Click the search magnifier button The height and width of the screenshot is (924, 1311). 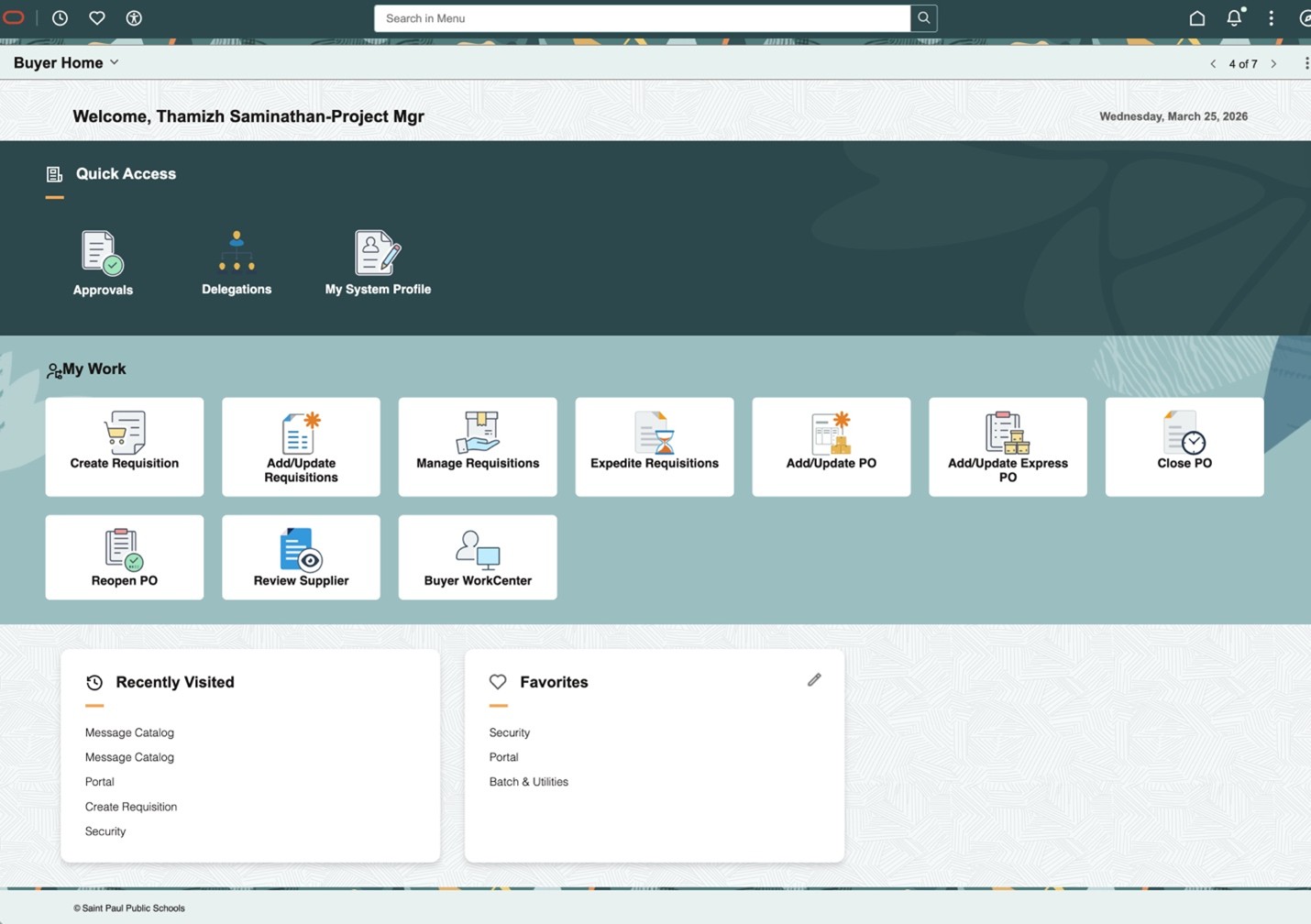923,17
